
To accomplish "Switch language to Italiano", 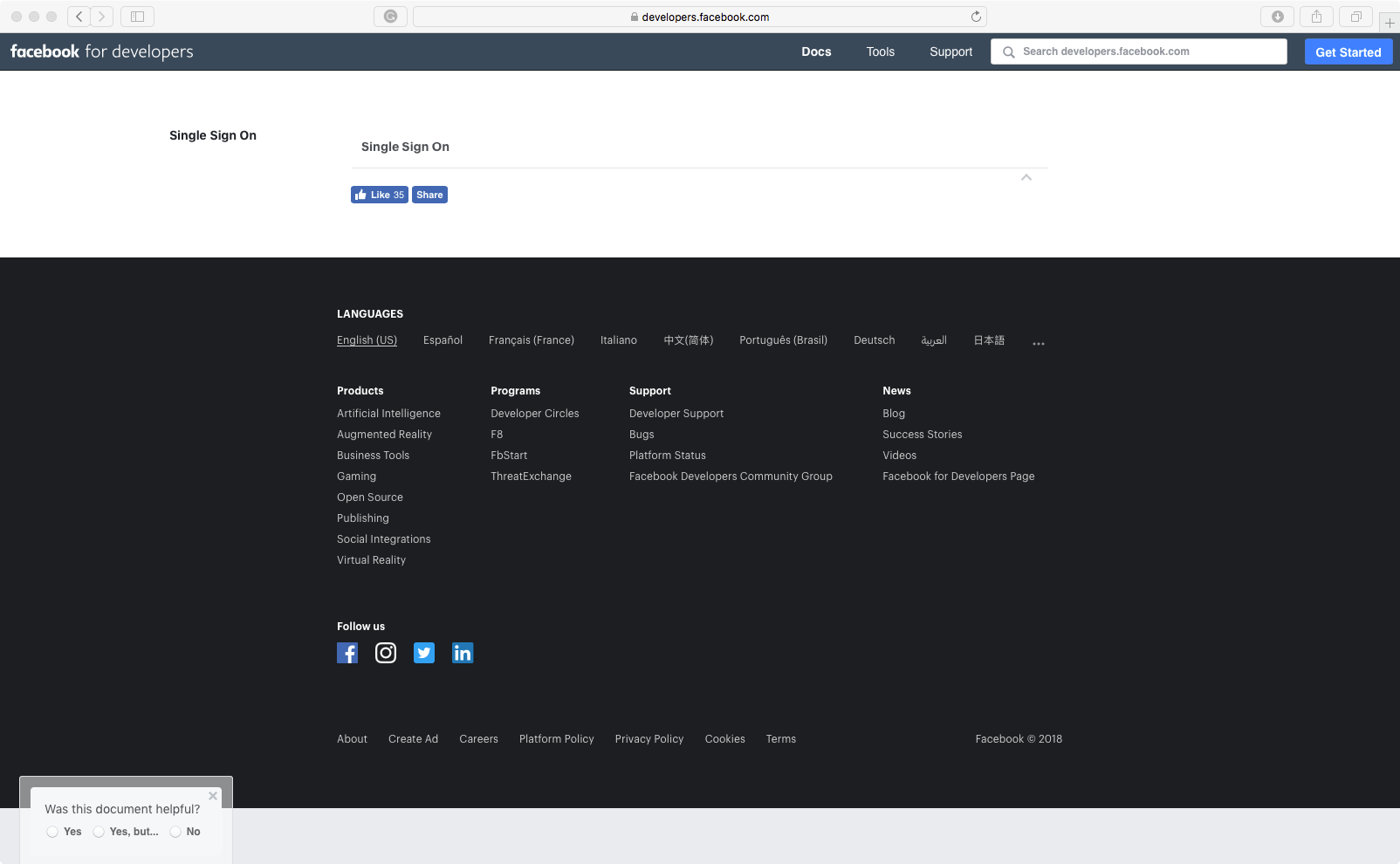I will click(619, 340).
